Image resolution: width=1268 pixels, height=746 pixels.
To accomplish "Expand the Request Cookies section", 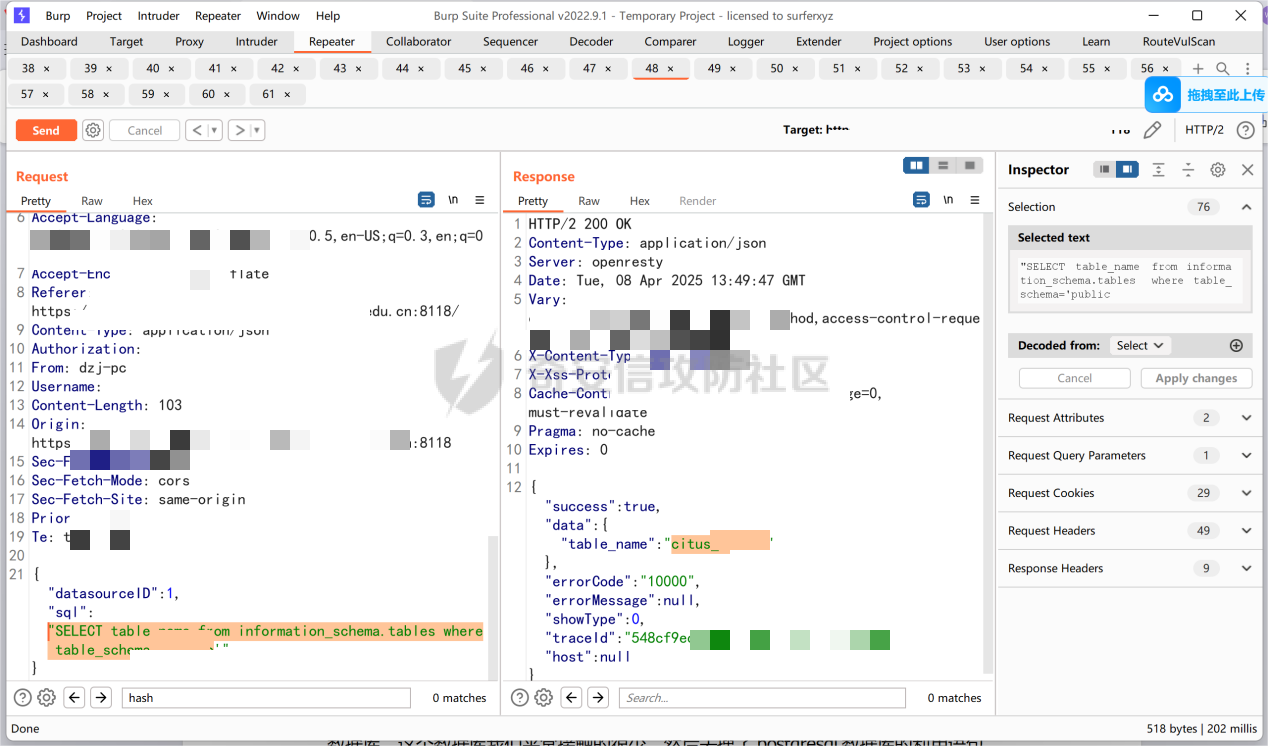I will click(1246, 493).
